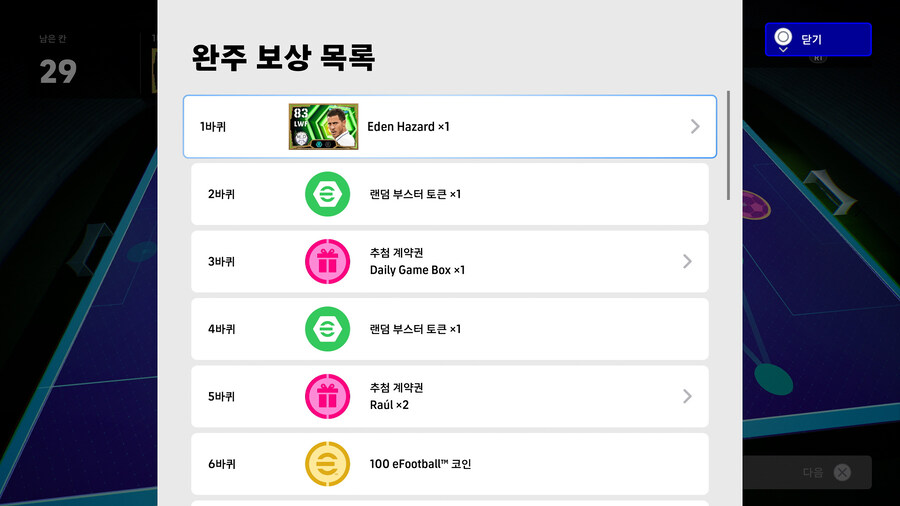Click pink gift icon in 5바퀴 Raúl row
Image resolution: width=900 pixels, height=506 pixels.
(x=327, y=396)
